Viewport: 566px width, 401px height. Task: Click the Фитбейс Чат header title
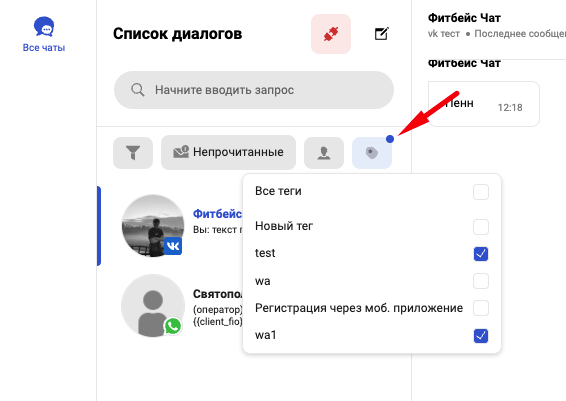point(464,18)
